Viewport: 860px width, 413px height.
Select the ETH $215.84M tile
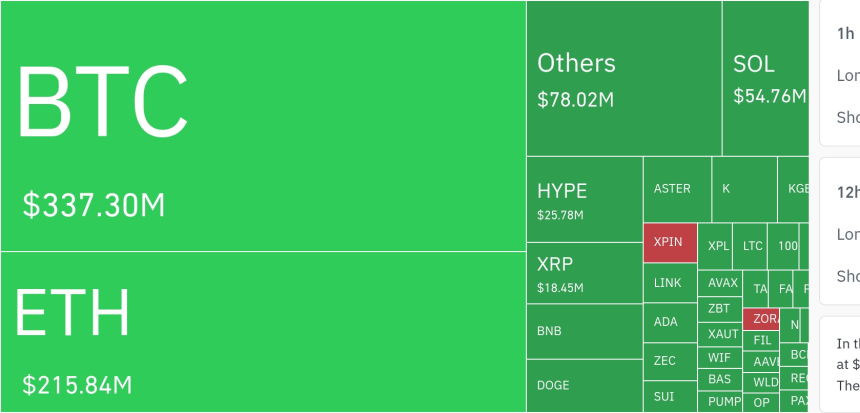(x=263, y=331)
